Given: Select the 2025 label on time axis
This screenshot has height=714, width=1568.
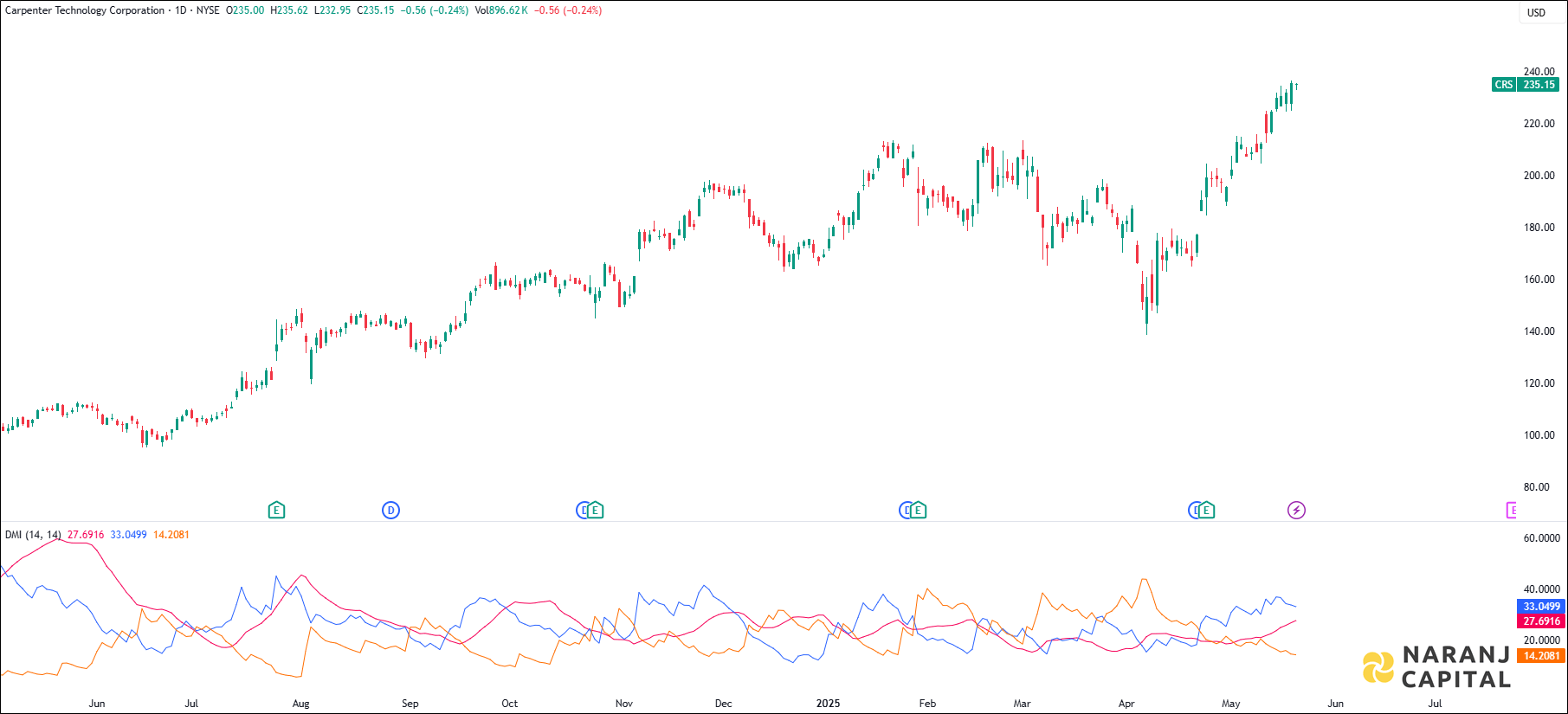Looking at the screenshot, I should [828, 704].
